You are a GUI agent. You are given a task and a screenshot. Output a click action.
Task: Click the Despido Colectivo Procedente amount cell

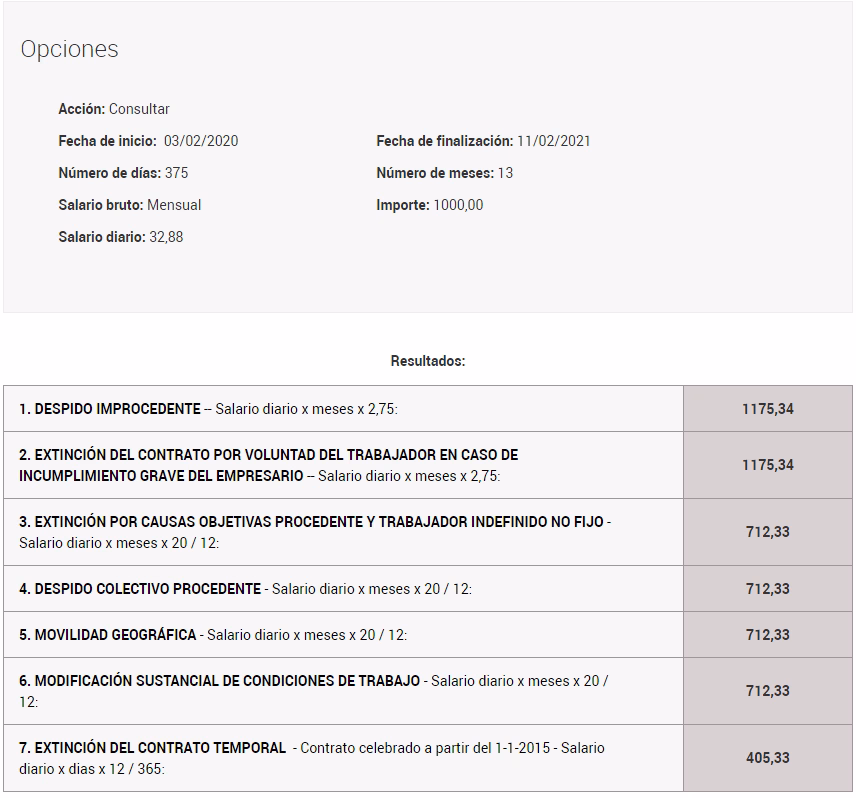pyautogui.click(x=767, y=589)
